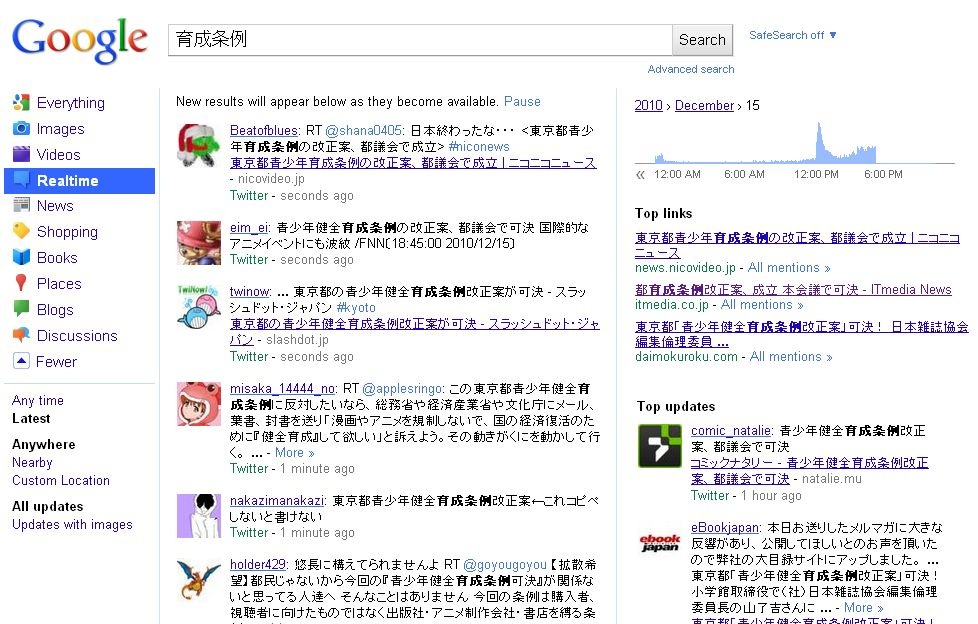Click the News newspaper icon
The width and height of the screenshot is (978, 624).
click(x=21, y=205)
